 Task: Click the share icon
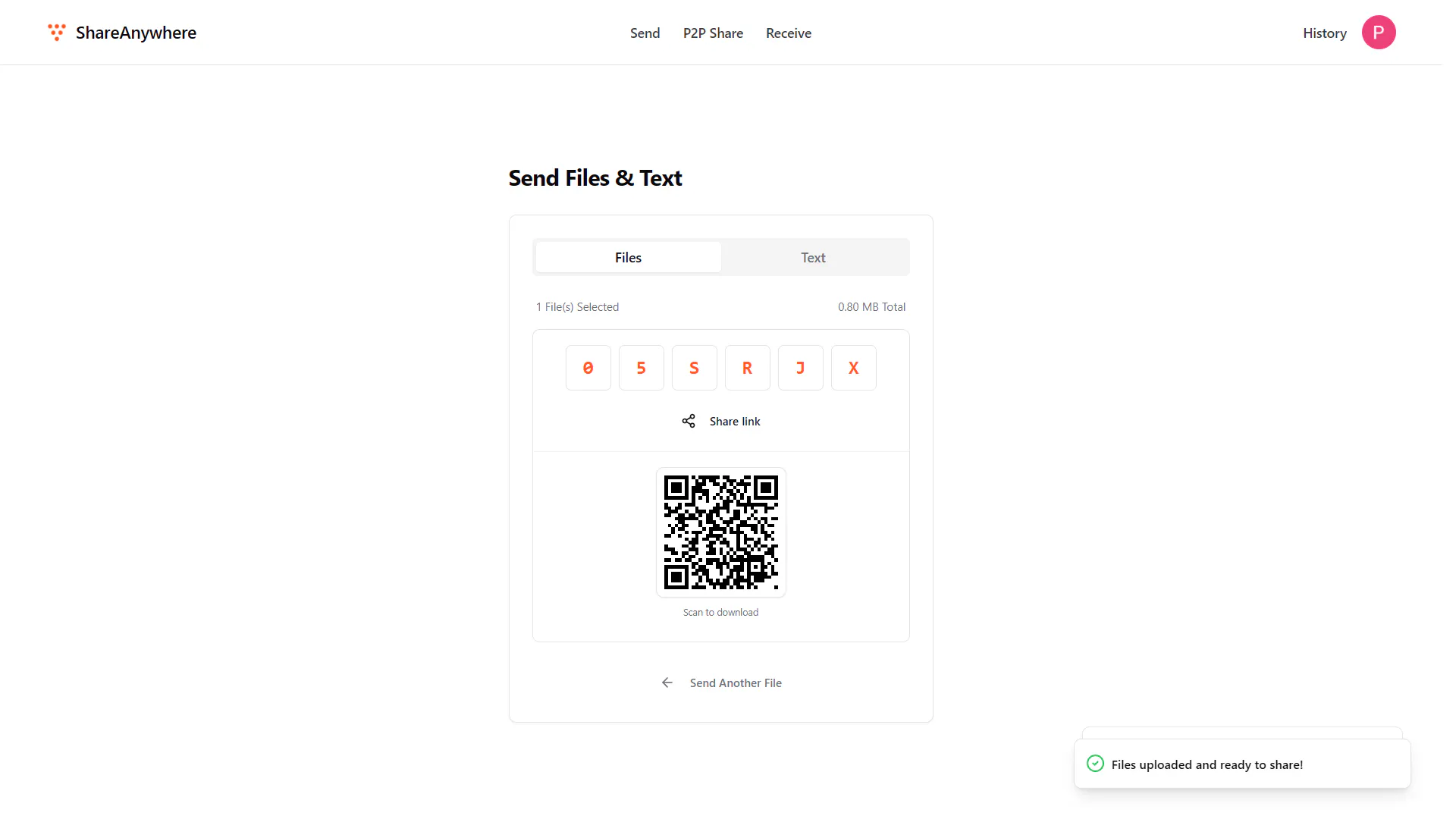tap(689, 421)
